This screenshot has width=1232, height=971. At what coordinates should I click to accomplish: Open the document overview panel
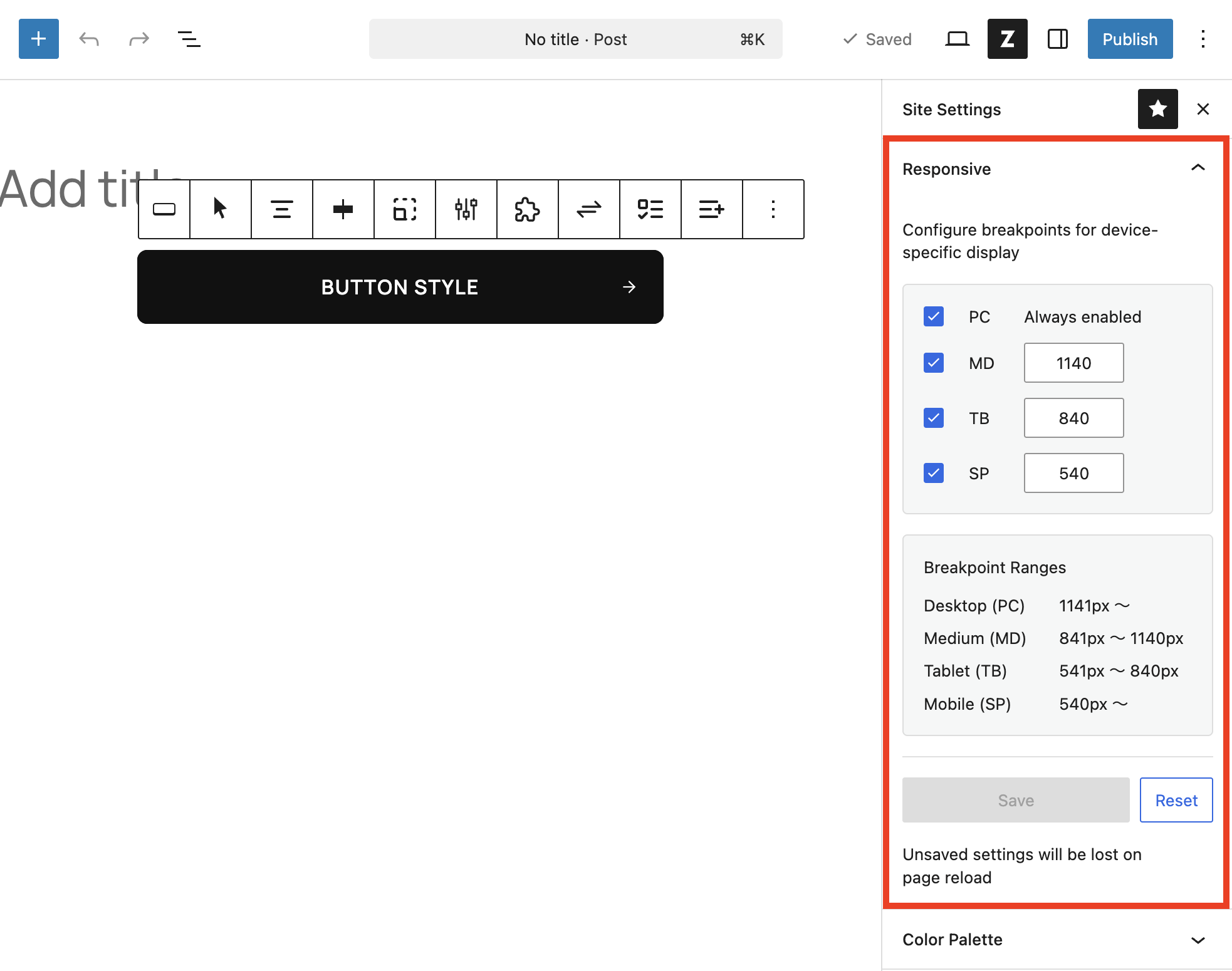pos(189,39)
